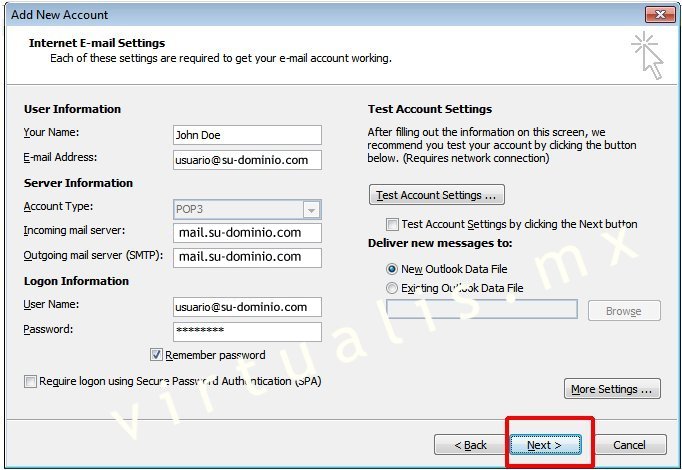The image size is (682, 470).
Task: Open More Settings
Action: click(x=612, y=389)
